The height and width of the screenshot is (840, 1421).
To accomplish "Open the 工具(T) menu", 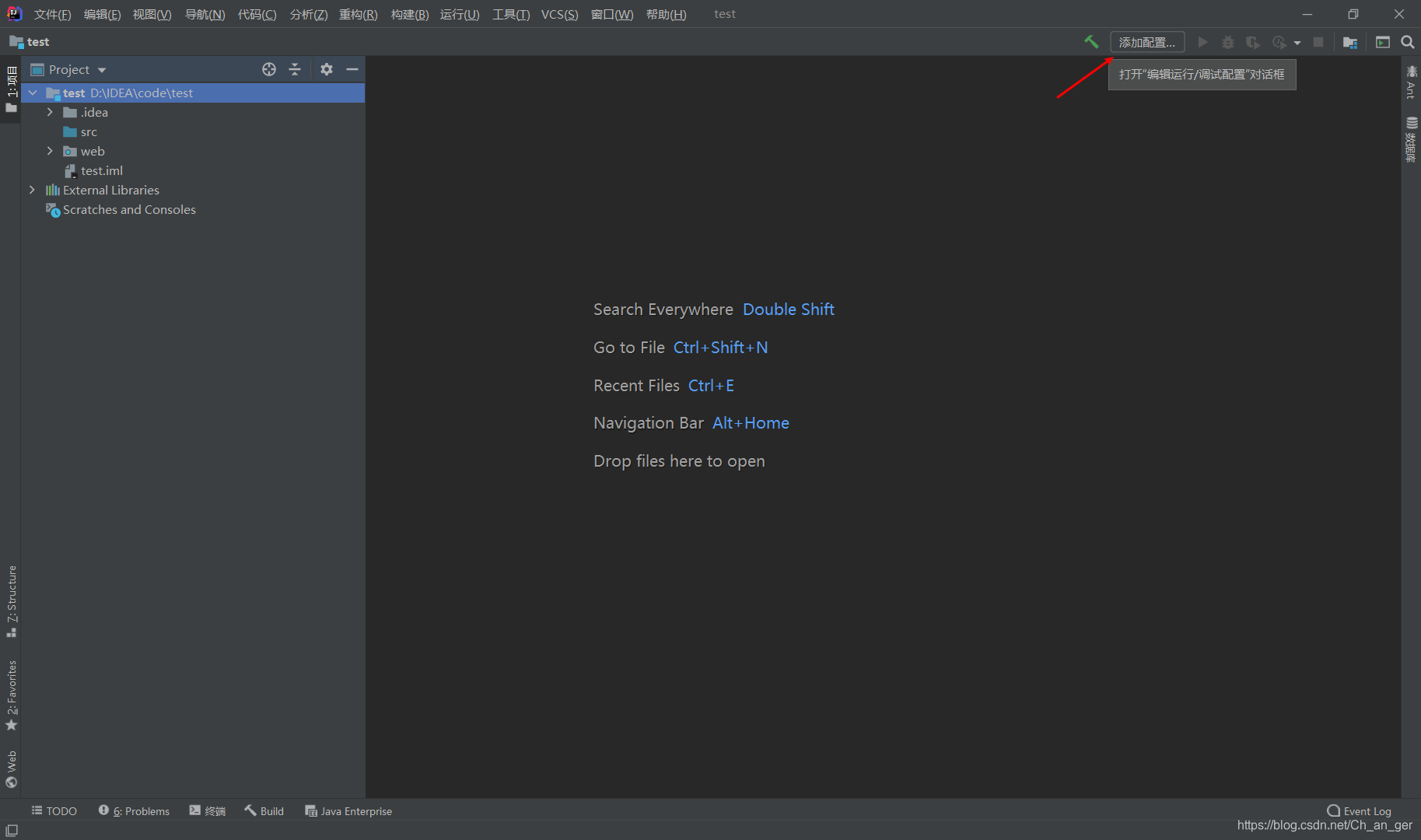I will 510,14.
